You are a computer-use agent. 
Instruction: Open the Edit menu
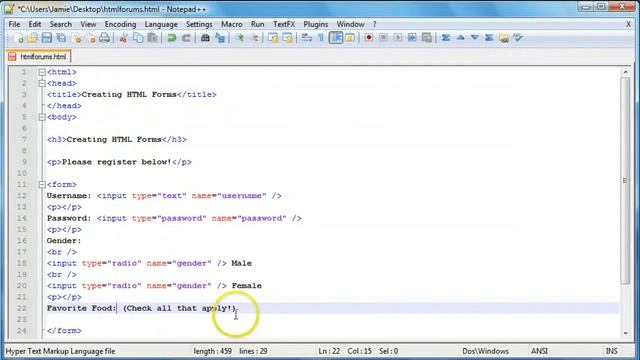coord(35,24)
